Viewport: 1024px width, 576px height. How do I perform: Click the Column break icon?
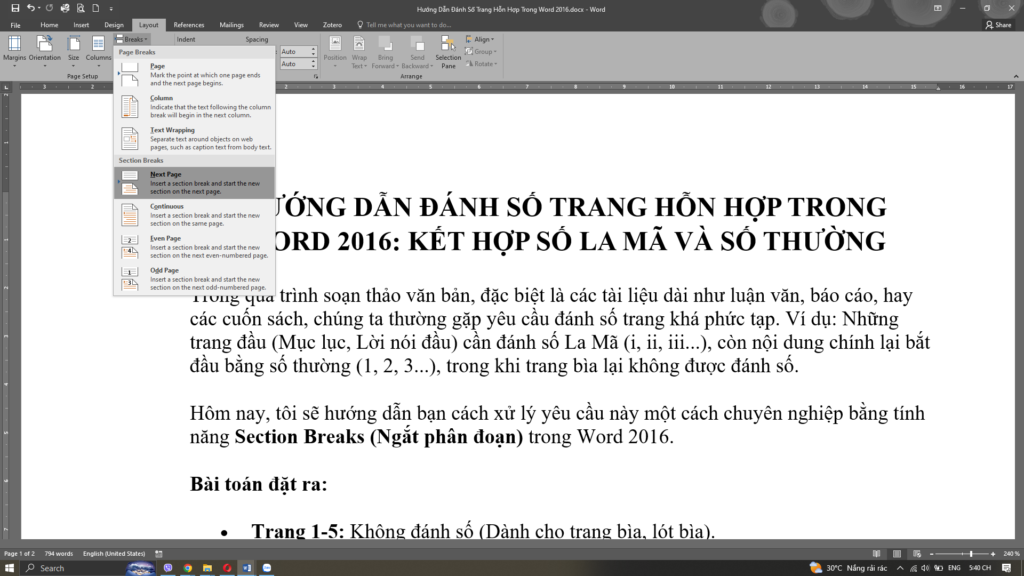tap(131, 106)
